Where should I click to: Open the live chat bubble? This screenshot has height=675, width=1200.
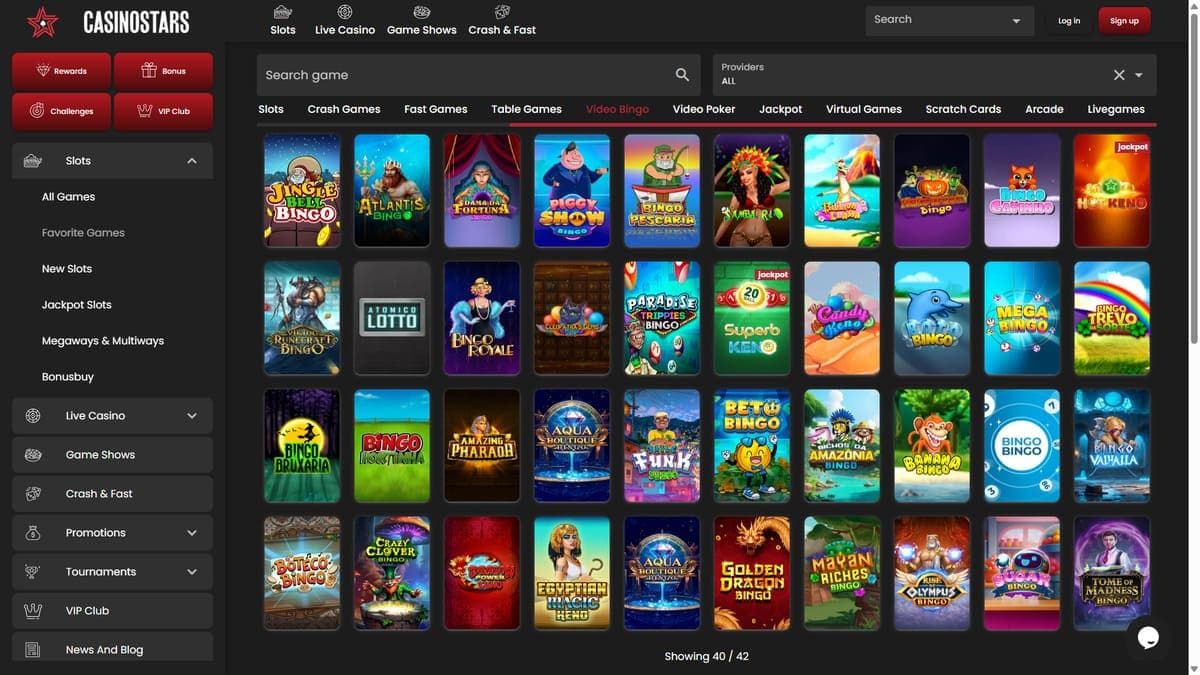click(1148, 637)
